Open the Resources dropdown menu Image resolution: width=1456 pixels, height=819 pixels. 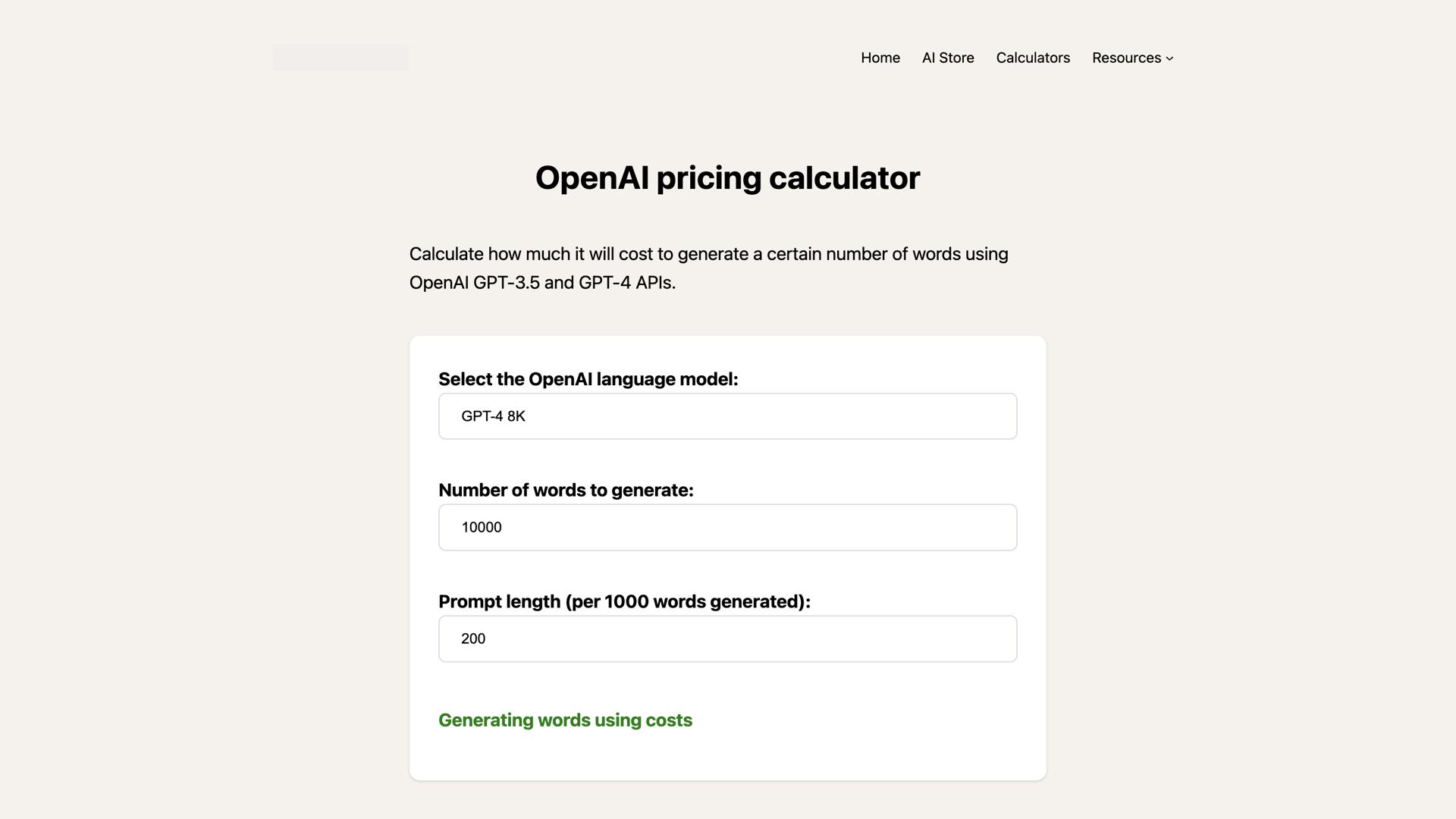coord(1132,58)
